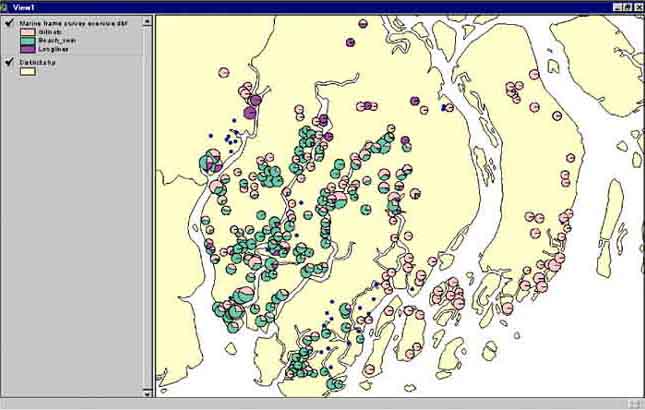Click the resize grip in bottom-right corner
645x410 pixels.
(x=635, y=402)
